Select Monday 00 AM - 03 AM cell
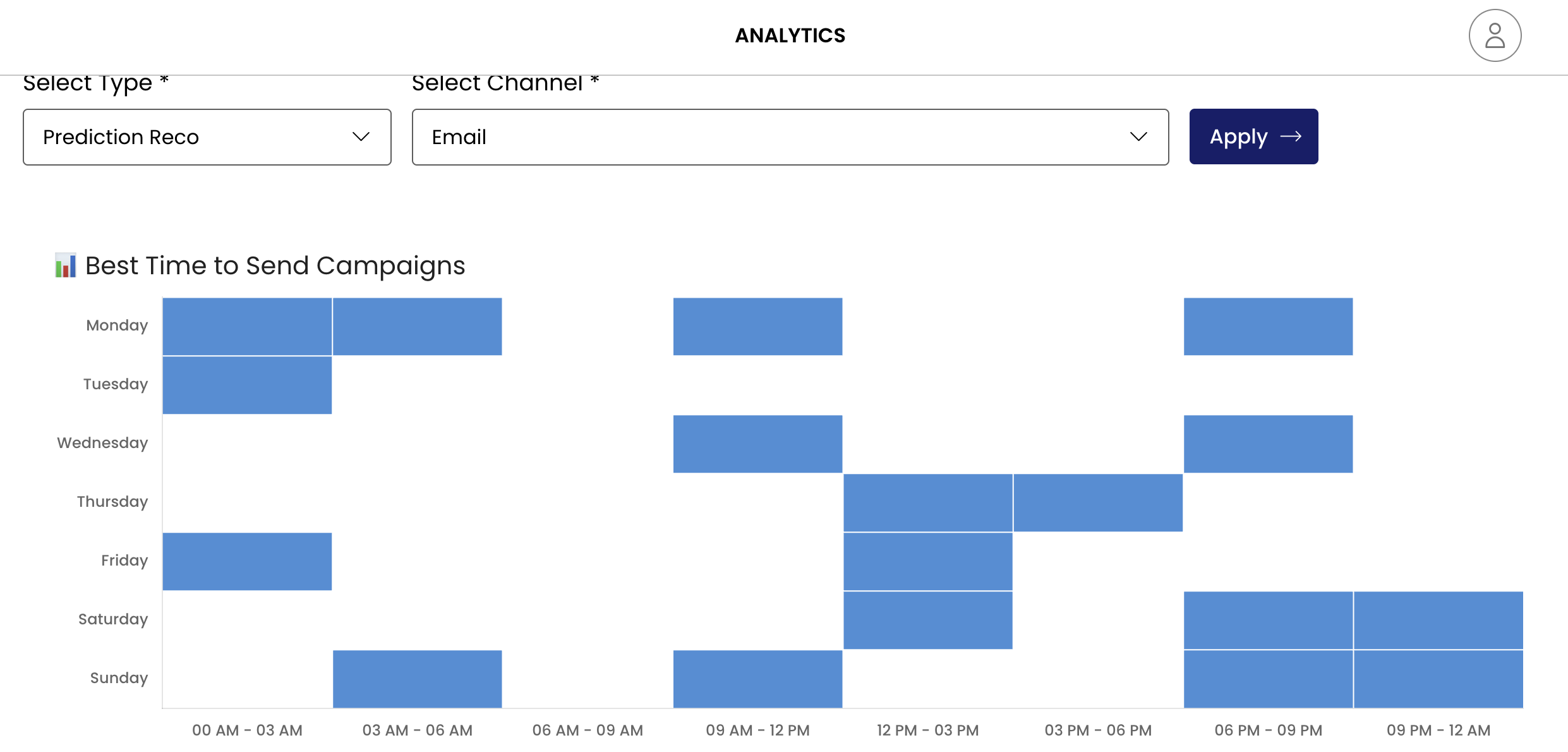Viewport: 1568px width, 752px height. pyautogui.click(x=247, y=326)
